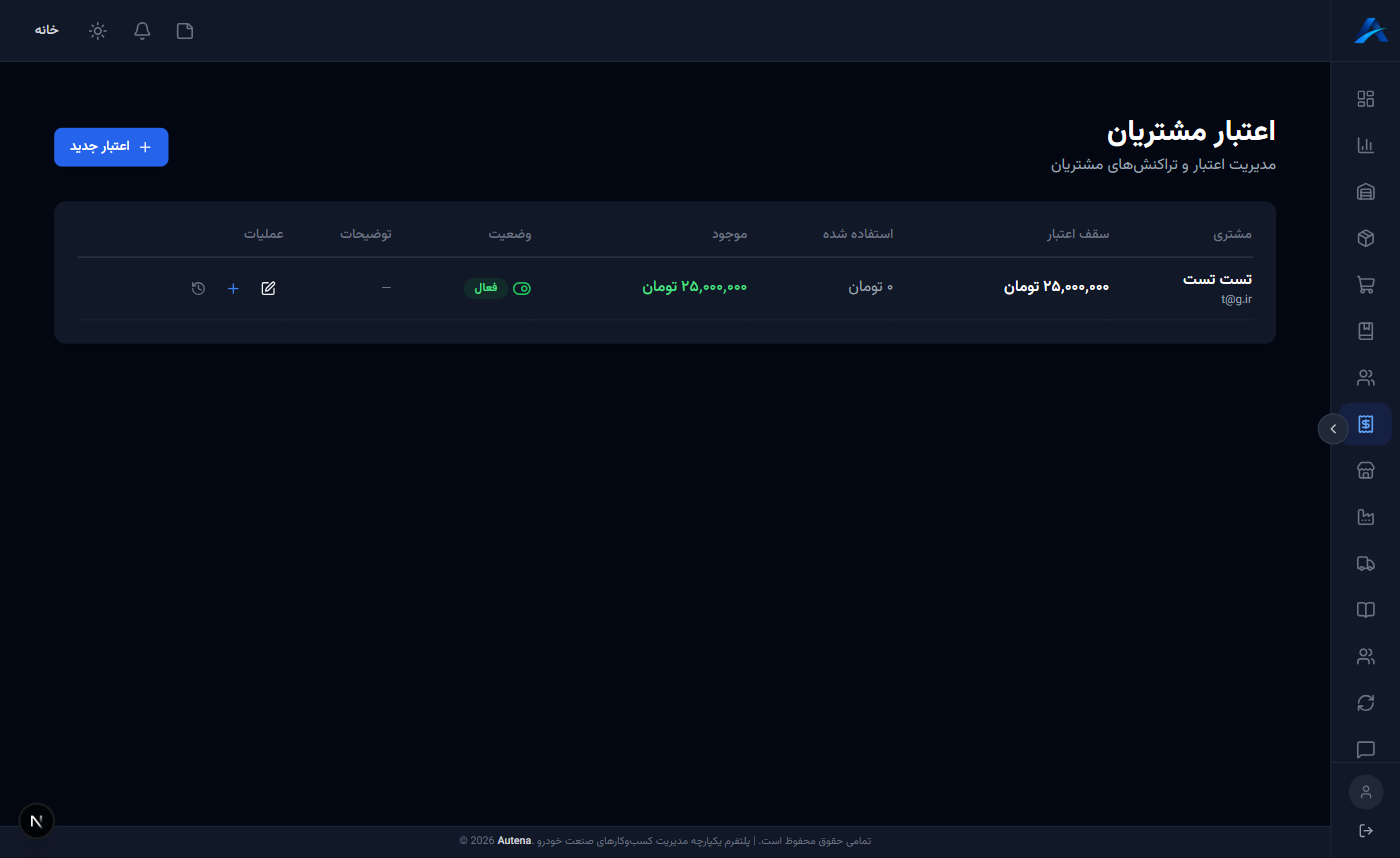
Task: Open the circular refresh arrows sidebar icon
Action: [x=1365, y=703]
